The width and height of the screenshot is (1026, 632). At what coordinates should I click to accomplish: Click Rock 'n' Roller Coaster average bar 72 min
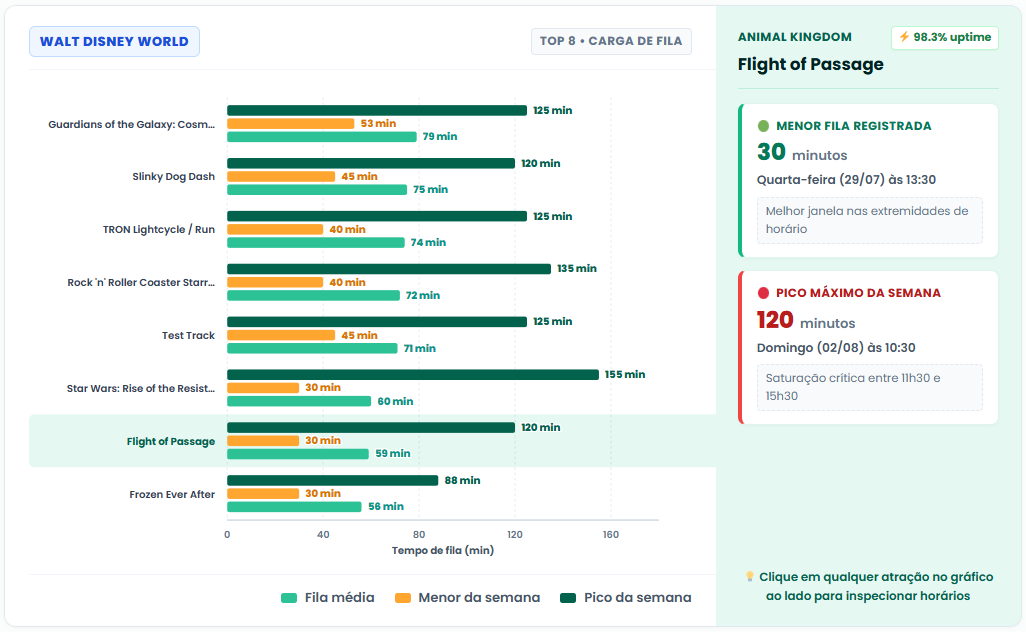[313, 296]
